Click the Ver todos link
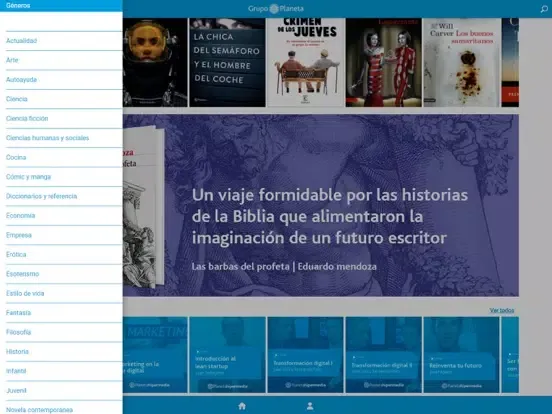Screen dimensions: 552x414 tap(502, 310)
